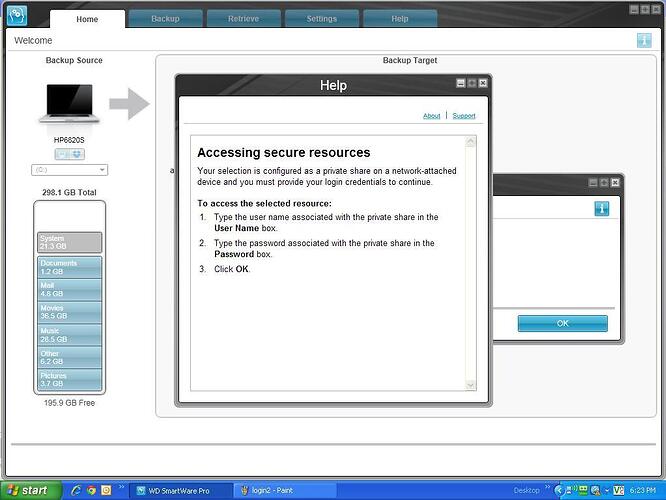The height and width of the screenshot is (500, 666).
Task: Open the Retrieve tab
Action: [243, 19]
